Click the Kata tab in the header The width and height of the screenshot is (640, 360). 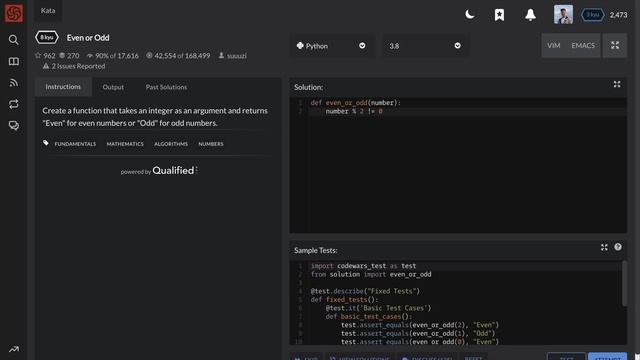click(x=48, y=11)
